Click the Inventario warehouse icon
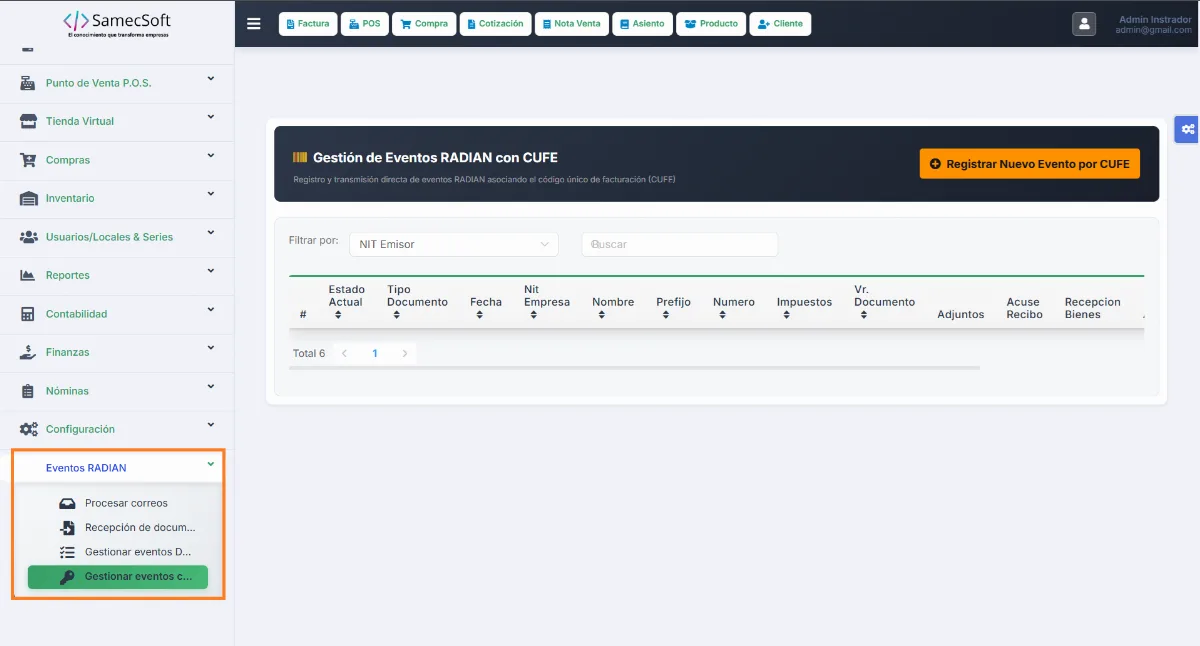The height and width of the screenshot is (646, 1200). (x=28, y=198)
